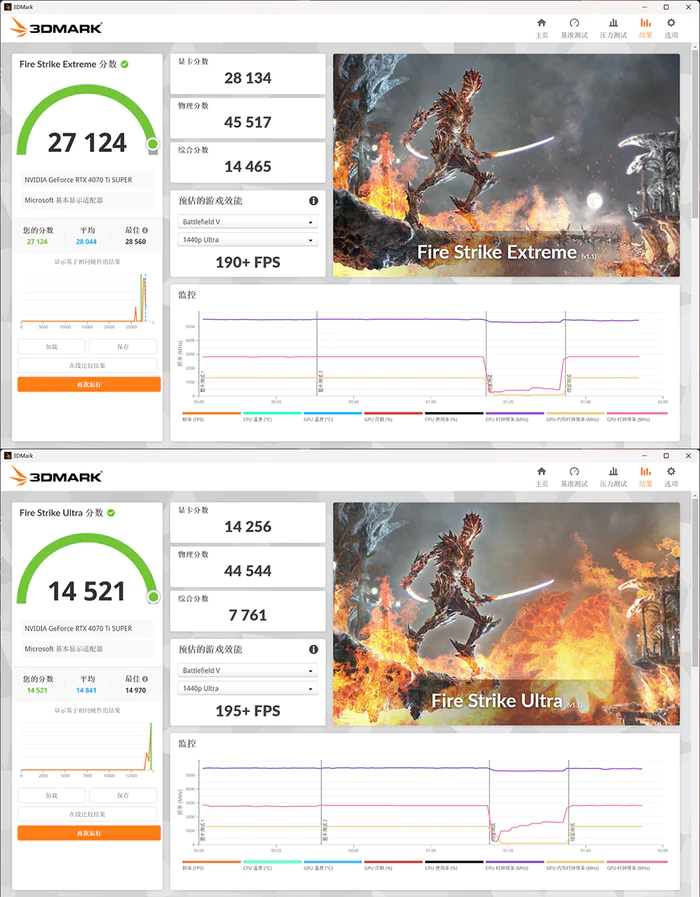The width and height of the screenshot is (700, 897).
Task: Toggle CPU 时钟频率 legend in Ultra monitoring chart
Action: (x=515, y=865)
